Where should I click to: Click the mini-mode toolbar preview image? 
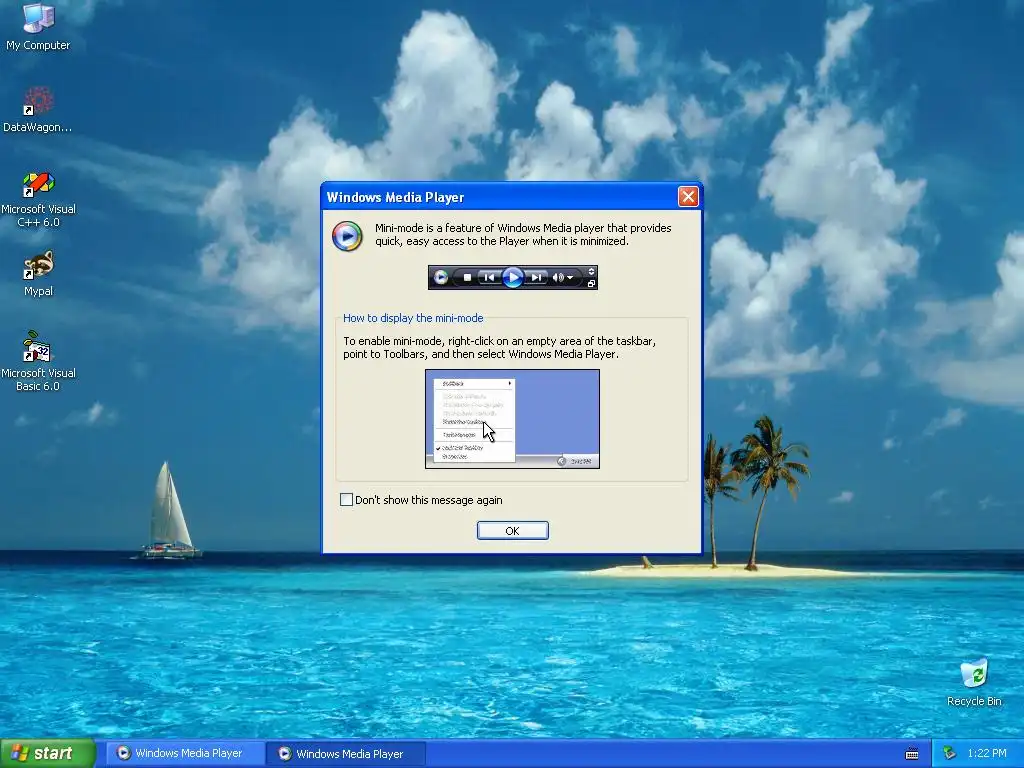[x=513, y=278]
